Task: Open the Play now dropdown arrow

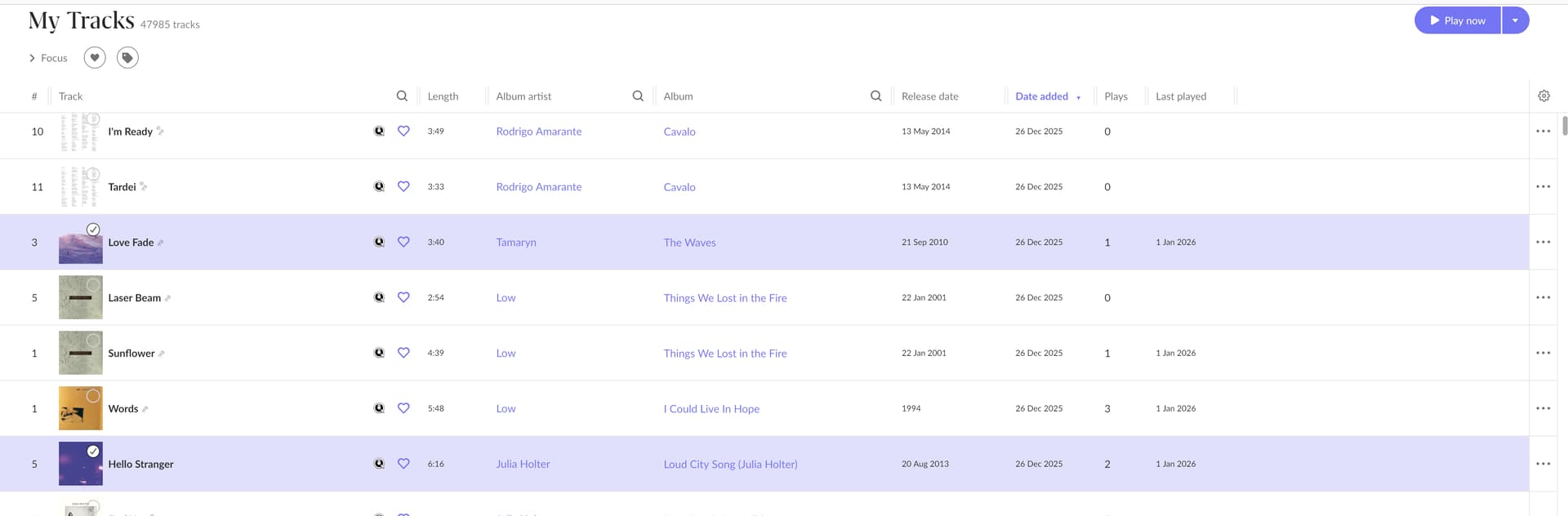Action: (1515, 20)
